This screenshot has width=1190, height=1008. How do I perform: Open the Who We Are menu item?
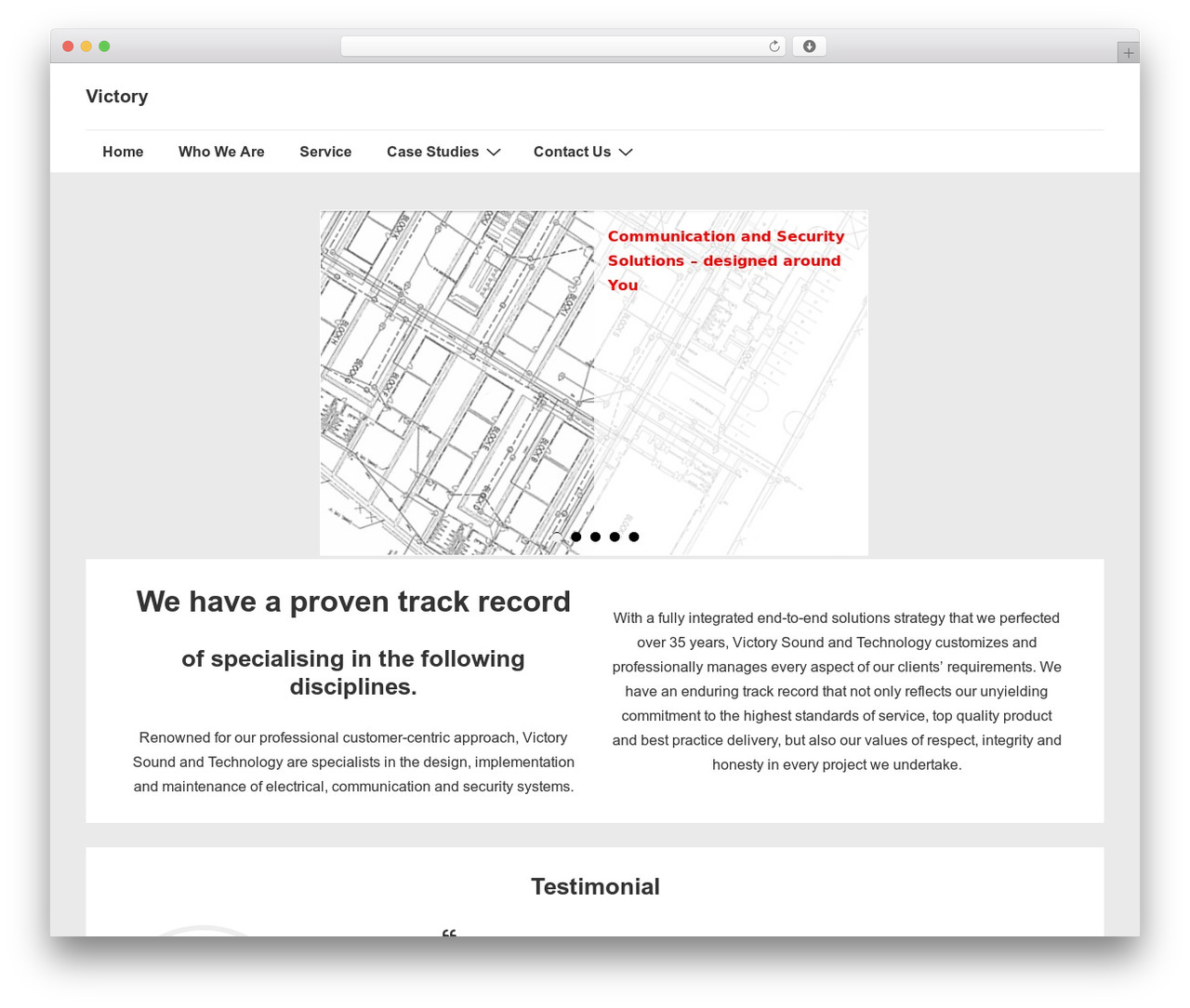221,152
